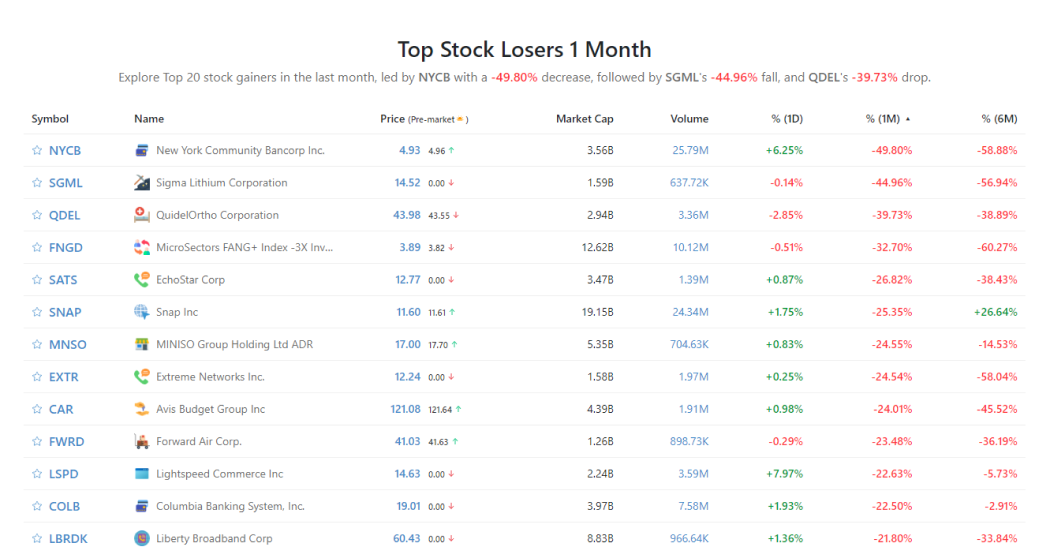1050x550 pixels.
Task: Click the Extreme Networks logo icon
Action: point(141,376)
